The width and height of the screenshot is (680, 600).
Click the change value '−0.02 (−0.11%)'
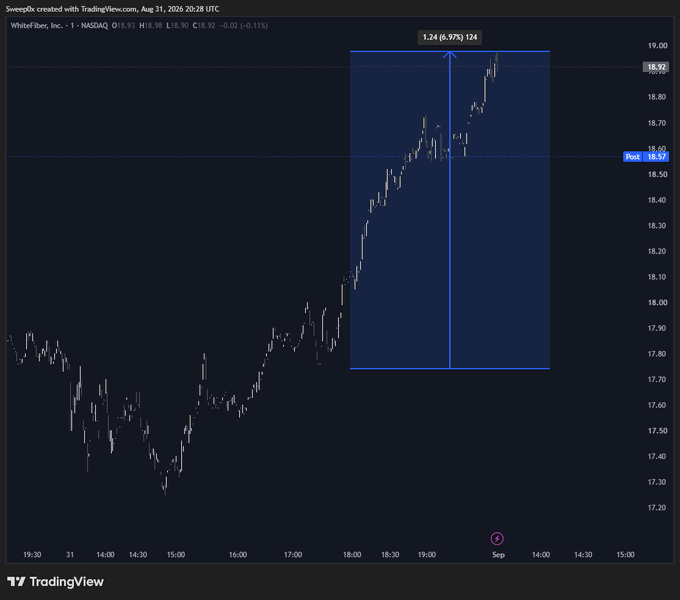244,26
